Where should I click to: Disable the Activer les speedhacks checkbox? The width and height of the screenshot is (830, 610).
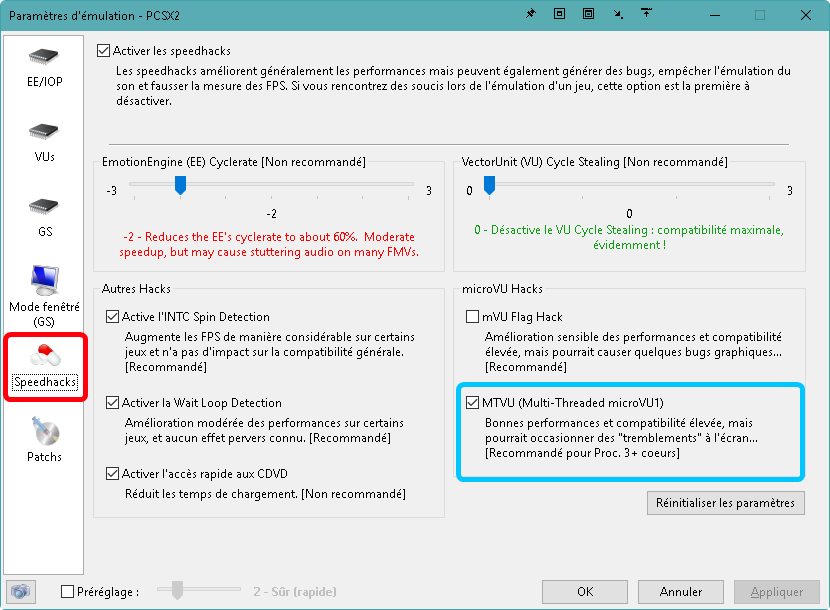coord(103,51)
